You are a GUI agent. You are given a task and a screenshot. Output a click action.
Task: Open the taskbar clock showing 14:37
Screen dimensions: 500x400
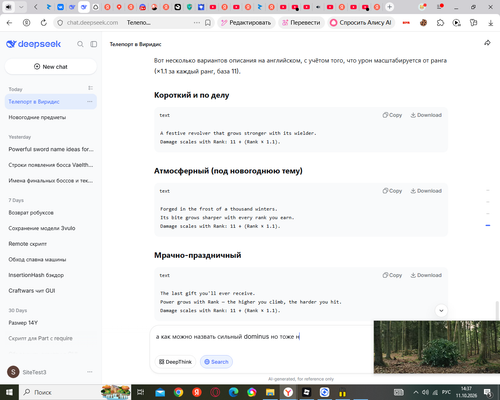466,392
